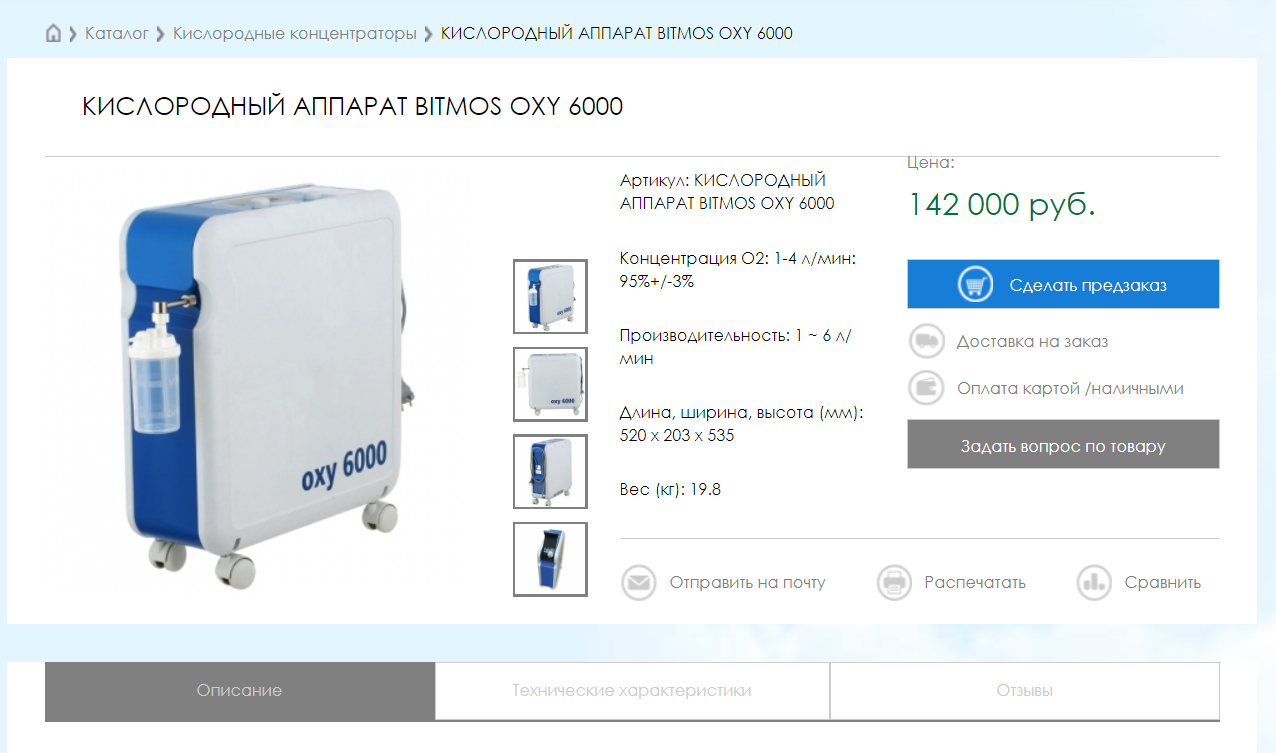Click the envelope send-to-email icon
Screen dimensions: 1276x753
(639, 582)
